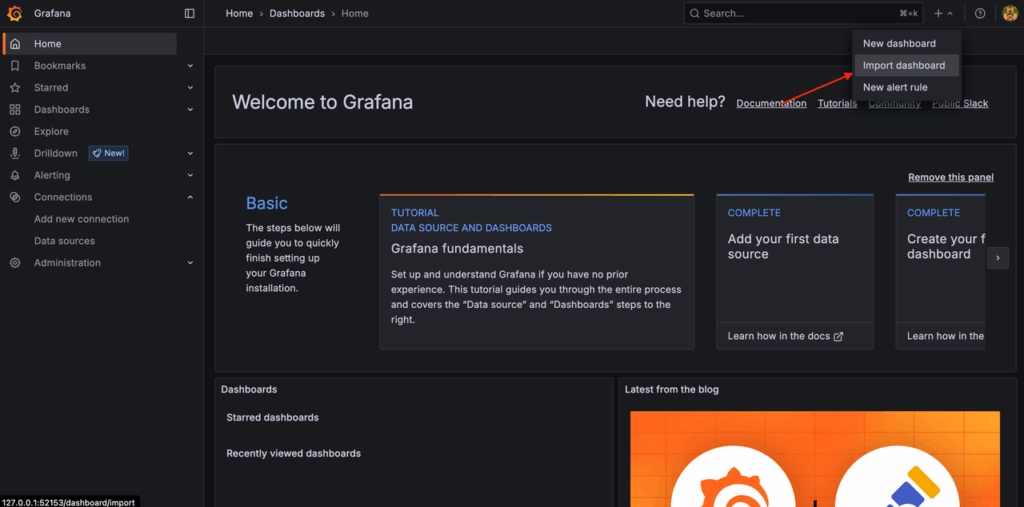The height and width of the screenshot is (507, 1024).
Task: Open the blog post thumbnail image
Action: pyautogui.click(x=814, y=459)
